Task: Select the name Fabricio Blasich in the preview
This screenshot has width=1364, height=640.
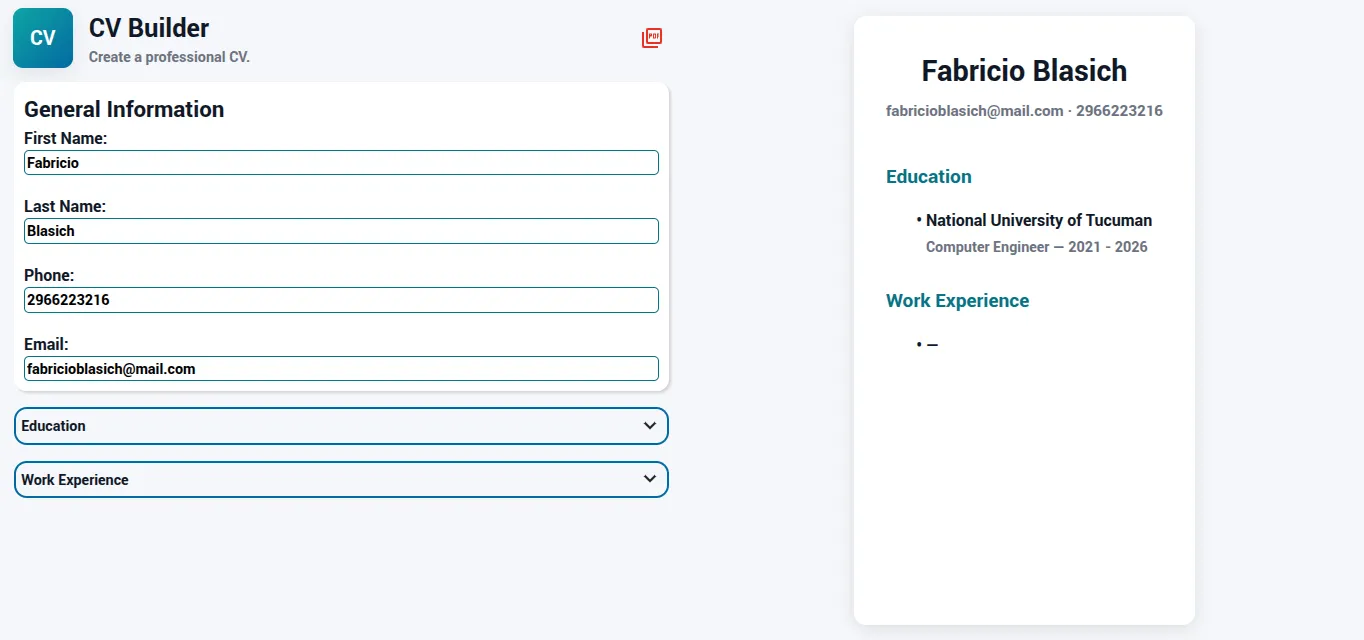Action: pos(1024,71)
